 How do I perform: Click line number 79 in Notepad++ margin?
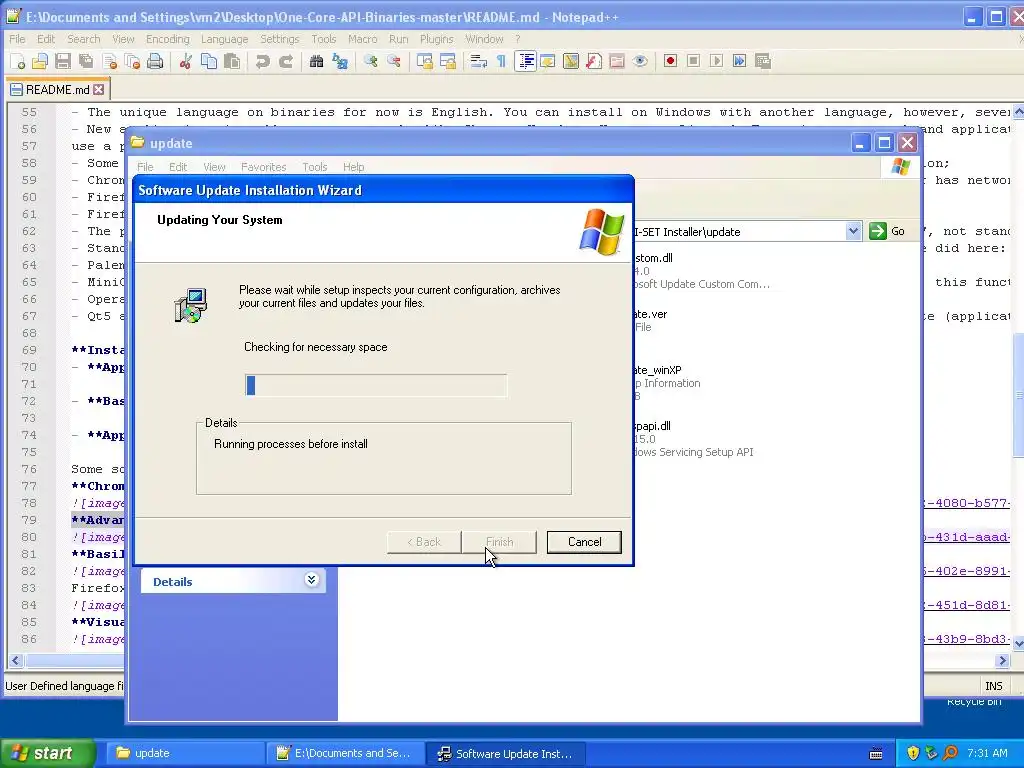coord(29,520)
